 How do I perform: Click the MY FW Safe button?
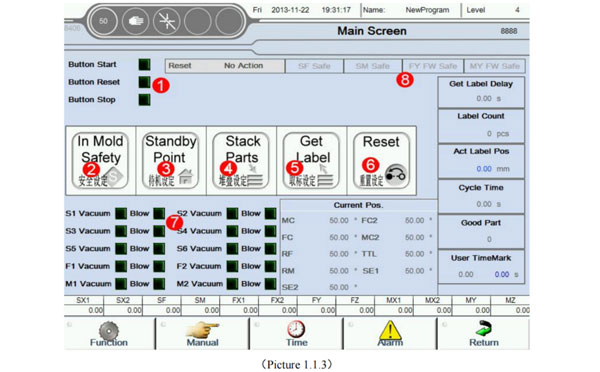494,66
